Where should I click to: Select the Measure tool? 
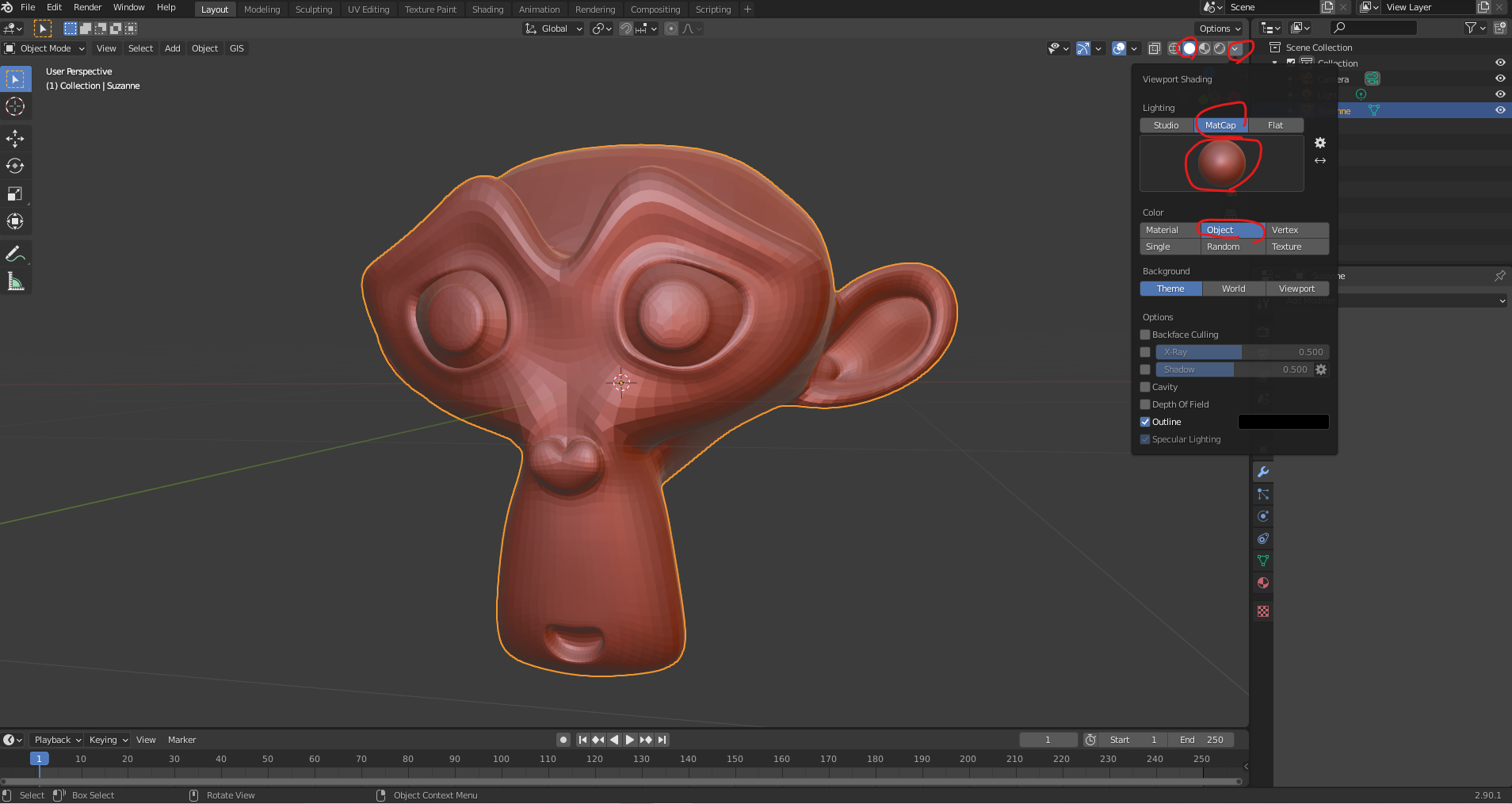tap(15, 281)
